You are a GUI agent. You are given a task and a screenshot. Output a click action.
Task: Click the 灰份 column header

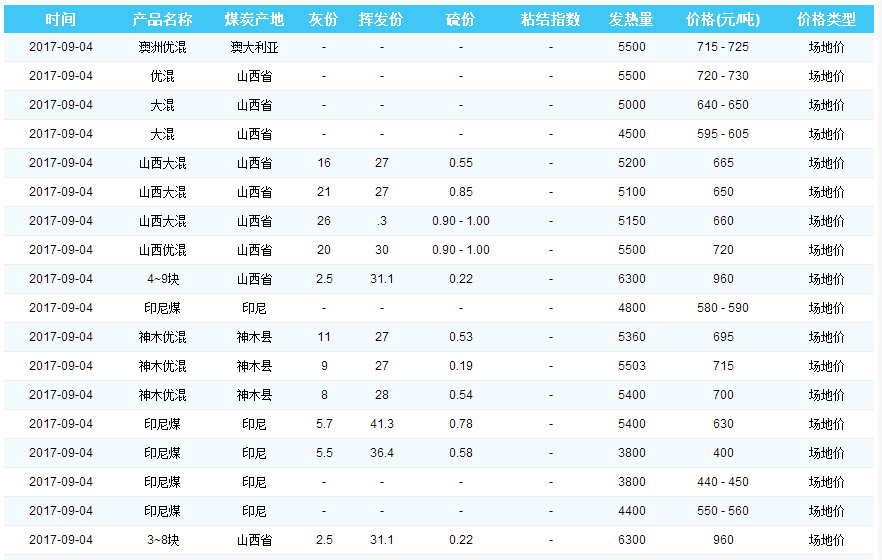tap(324, 20)
